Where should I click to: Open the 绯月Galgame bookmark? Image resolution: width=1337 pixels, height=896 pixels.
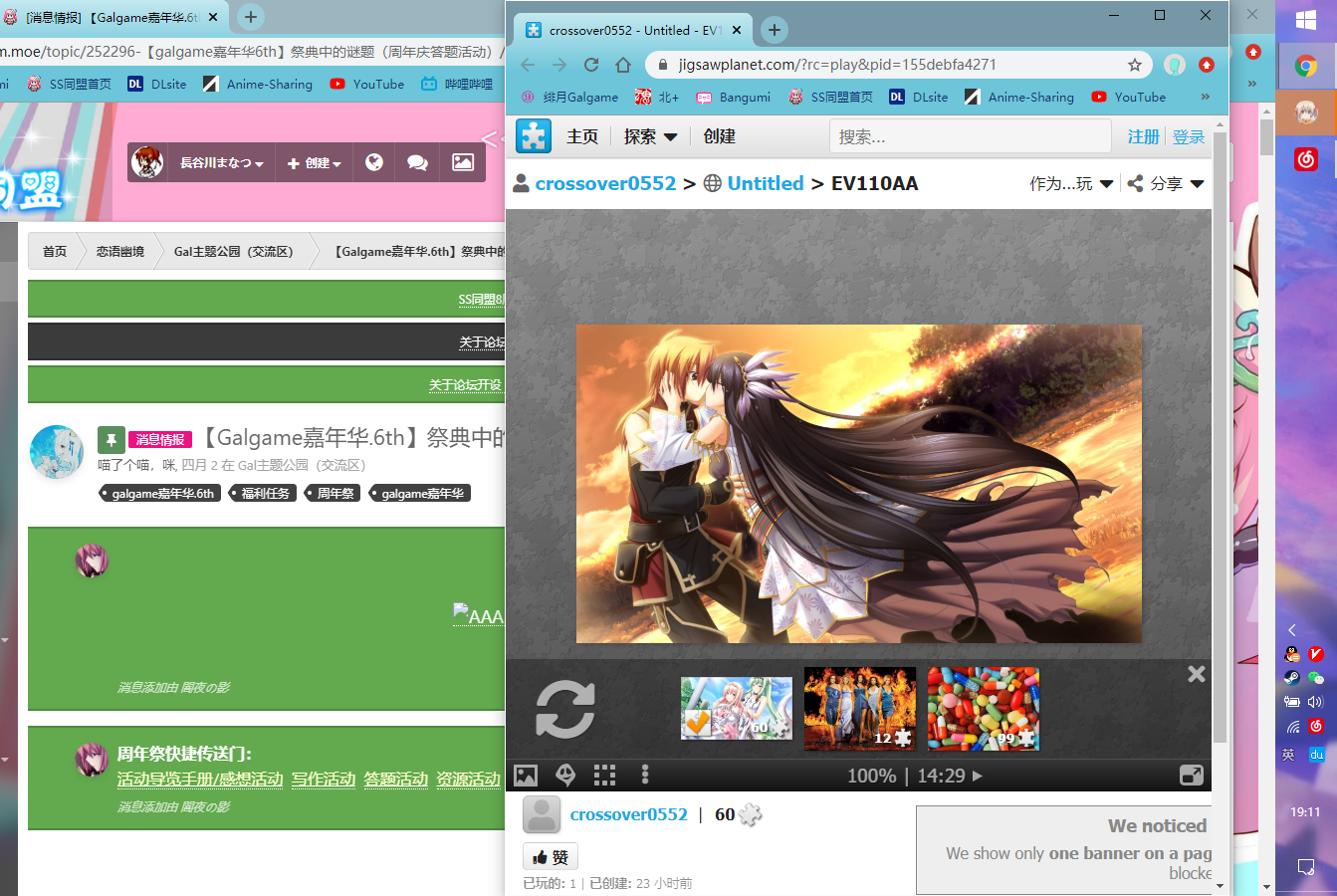pyautogui.click(x=569, y=97)
